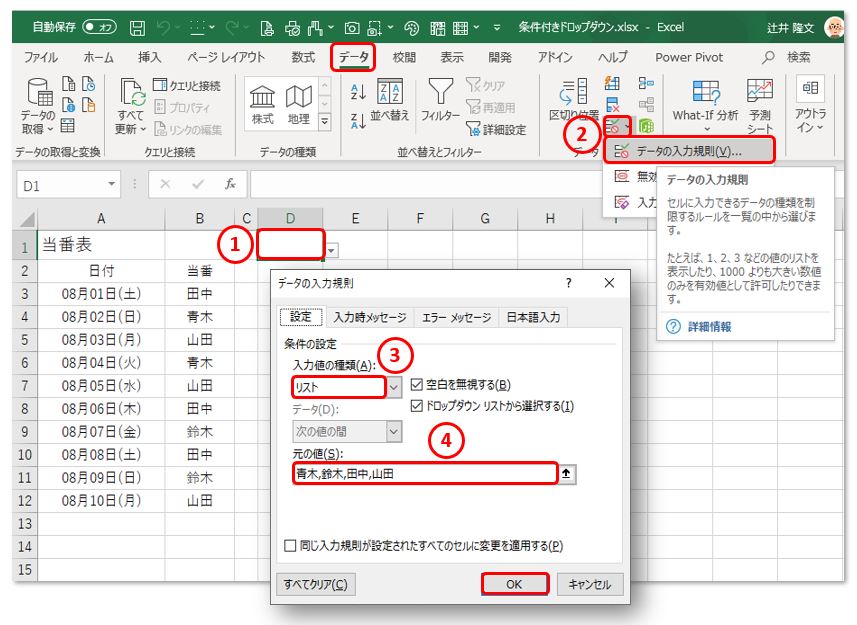Toggle the フィルター (Filter) funnel icon
The image size is (857, 625).
[441, 92]
